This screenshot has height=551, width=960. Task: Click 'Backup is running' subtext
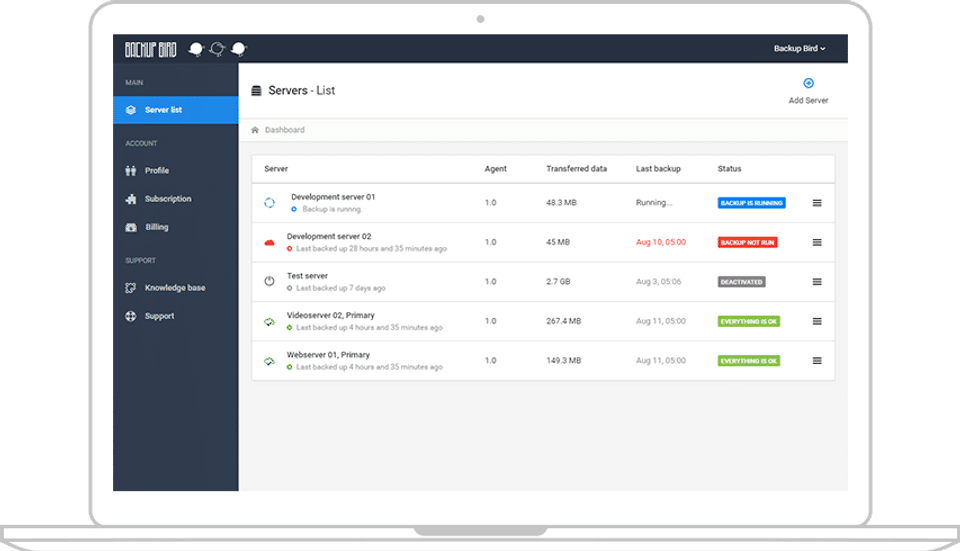[x=332, y=209]
